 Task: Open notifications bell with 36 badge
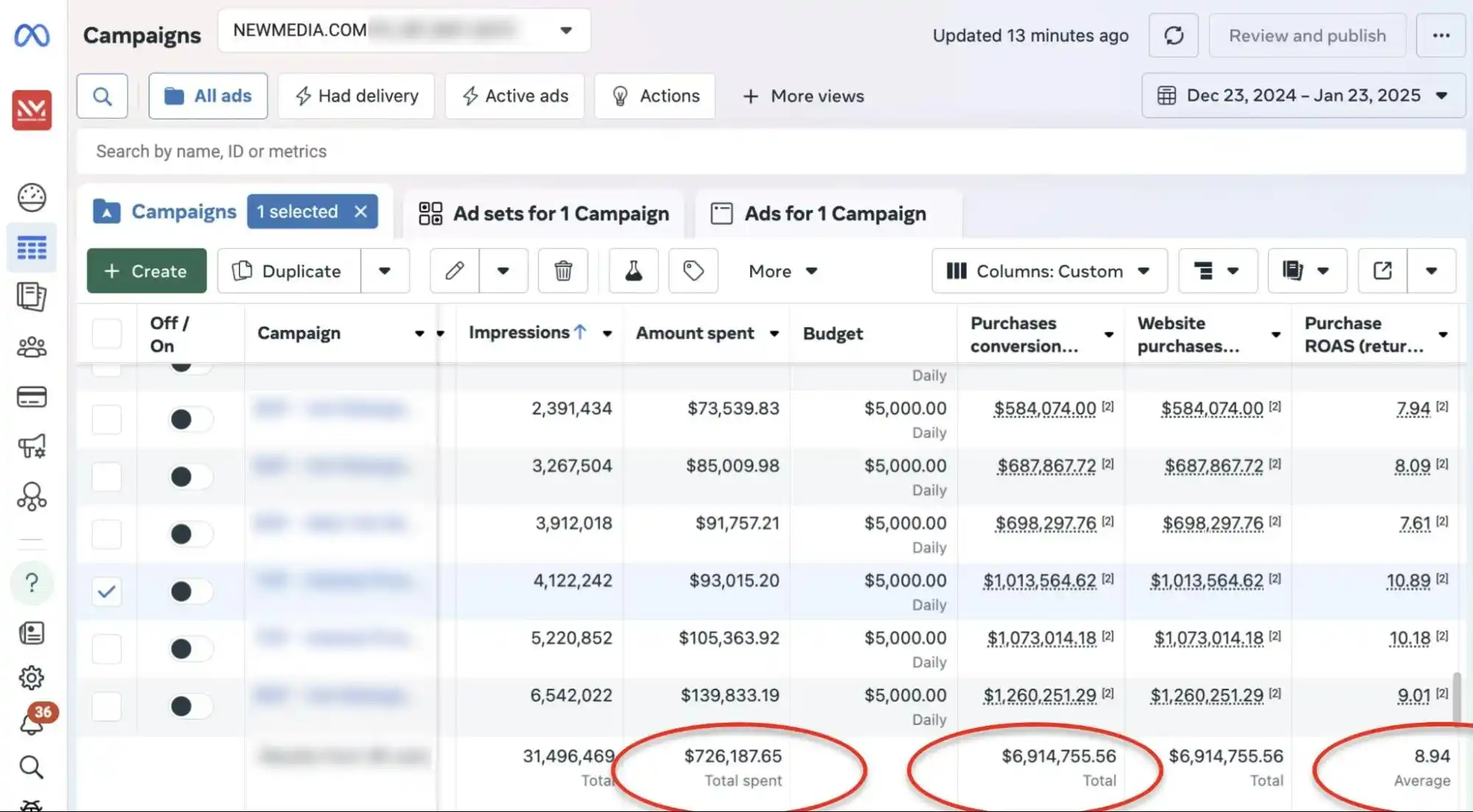31,723
